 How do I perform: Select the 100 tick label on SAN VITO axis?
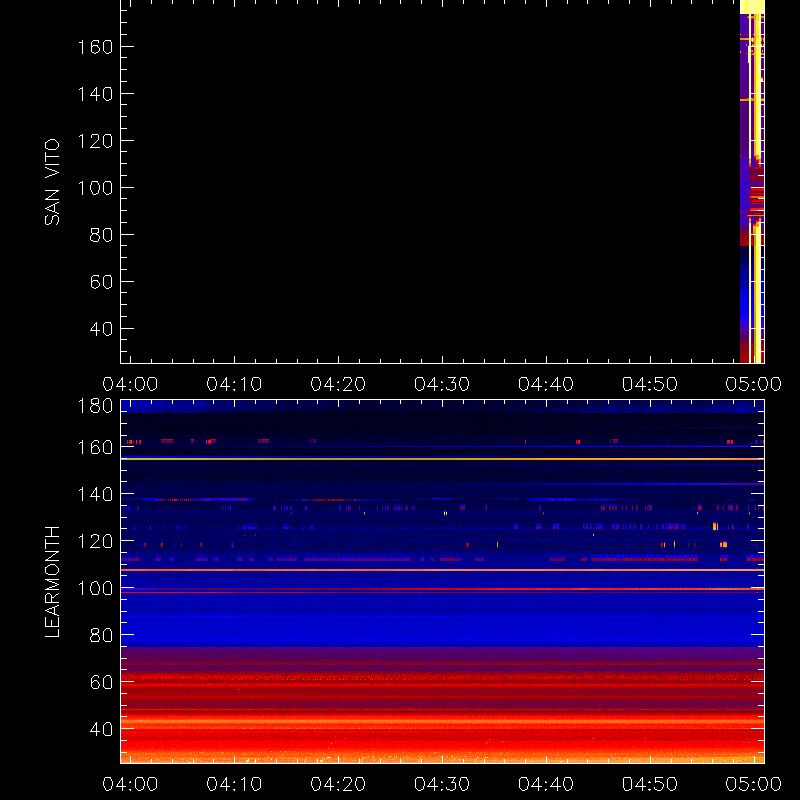click(x=95, y=188)
